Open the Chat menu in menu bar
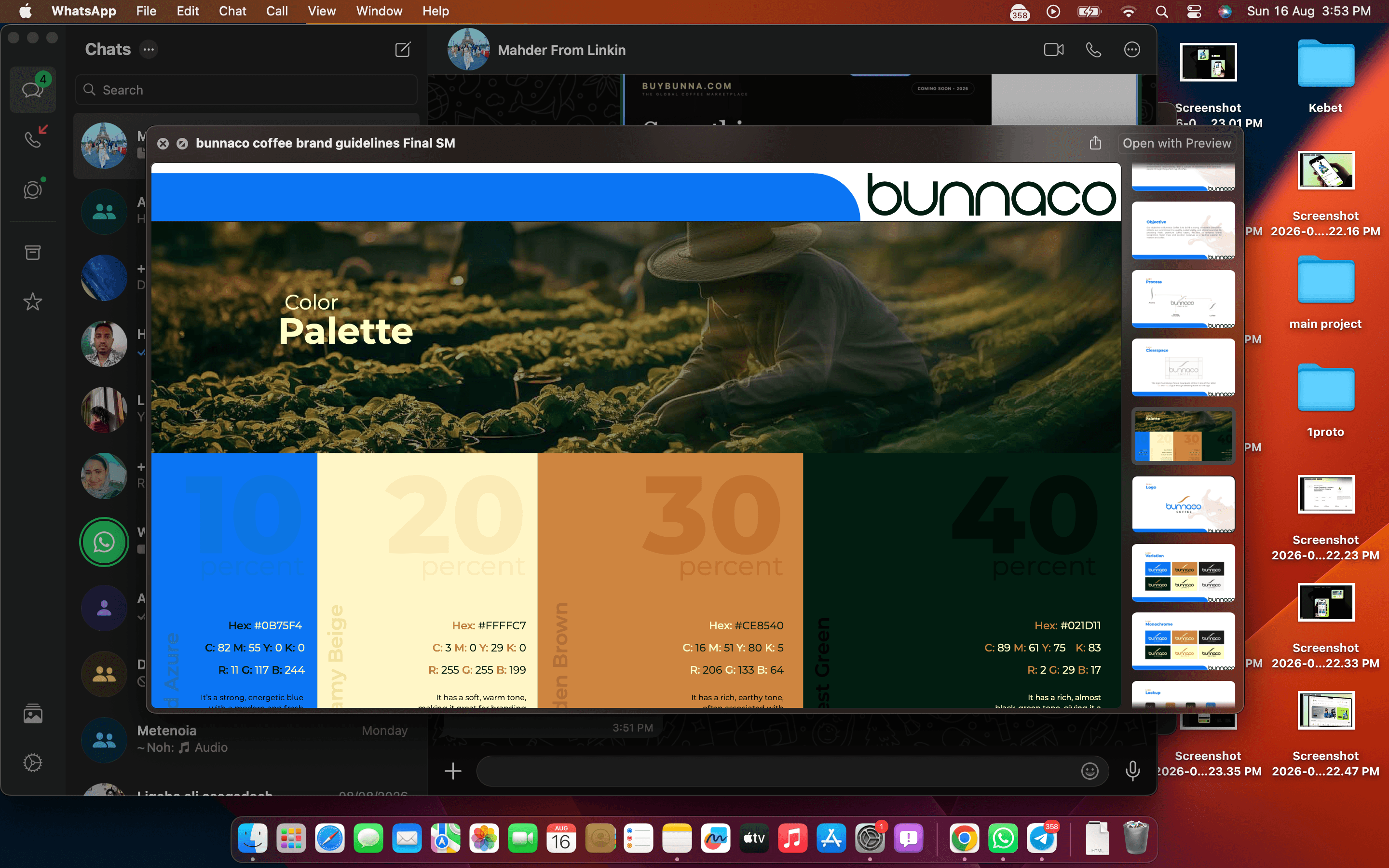The width and height of the screenshot is (1389, 868). [232, 12]
